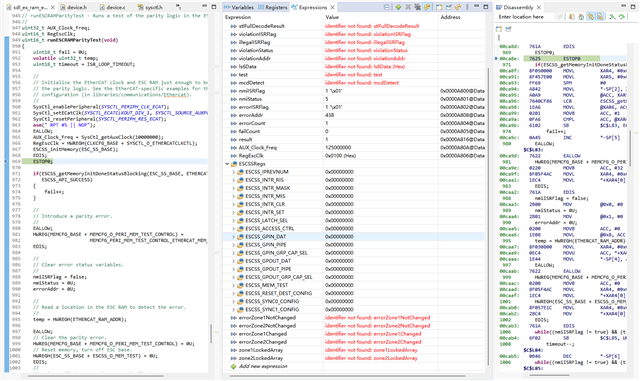Maximize the Disassembly panel
This screenshot has height=381, width=640.
pos(633,6)
